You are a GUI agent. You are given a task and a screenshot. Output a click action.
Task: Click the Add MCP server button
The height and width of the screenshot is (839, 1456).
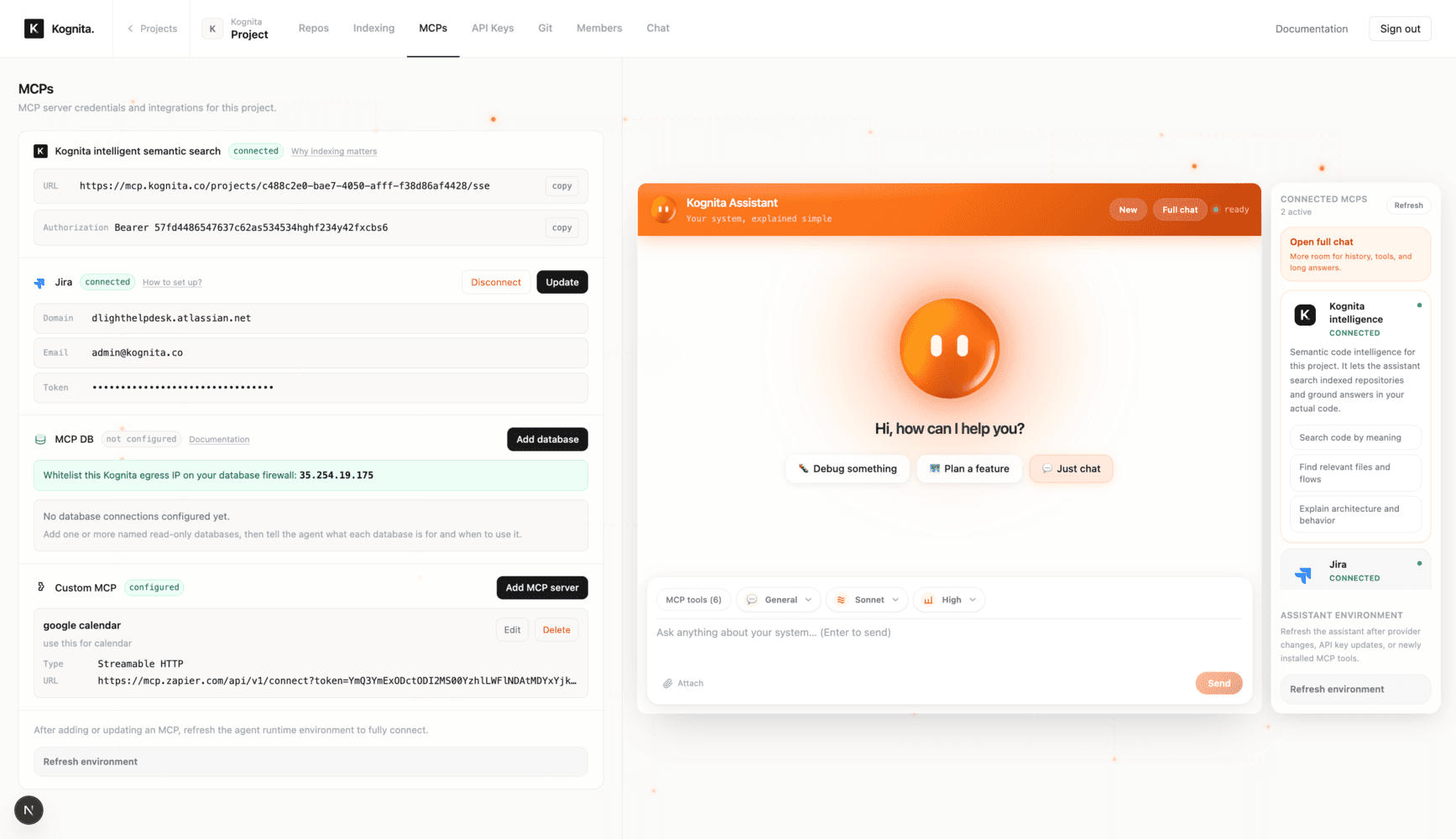click(542, 588)
